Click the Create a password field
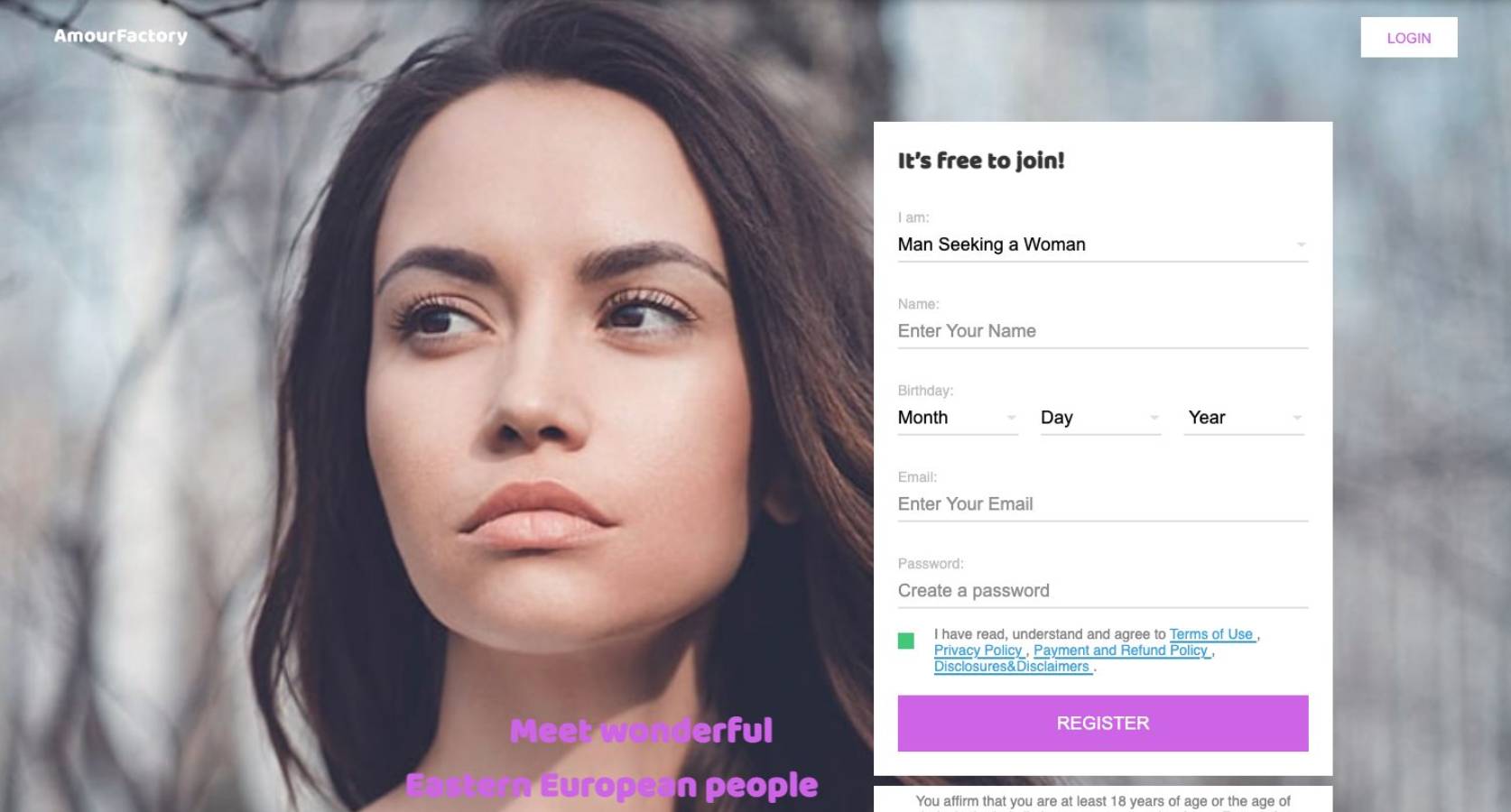The height and width of the screenshot is (812, 1511). coord(1102,591)
